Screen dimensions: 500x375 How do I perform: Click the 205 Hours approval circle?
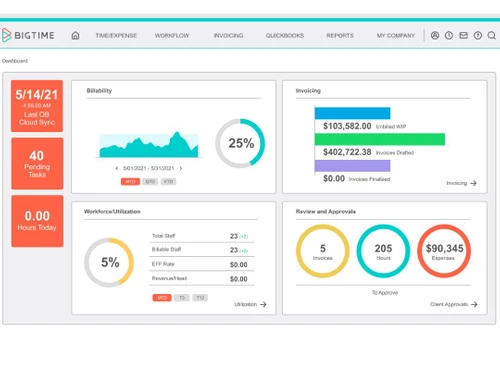[x=383, y=251]
